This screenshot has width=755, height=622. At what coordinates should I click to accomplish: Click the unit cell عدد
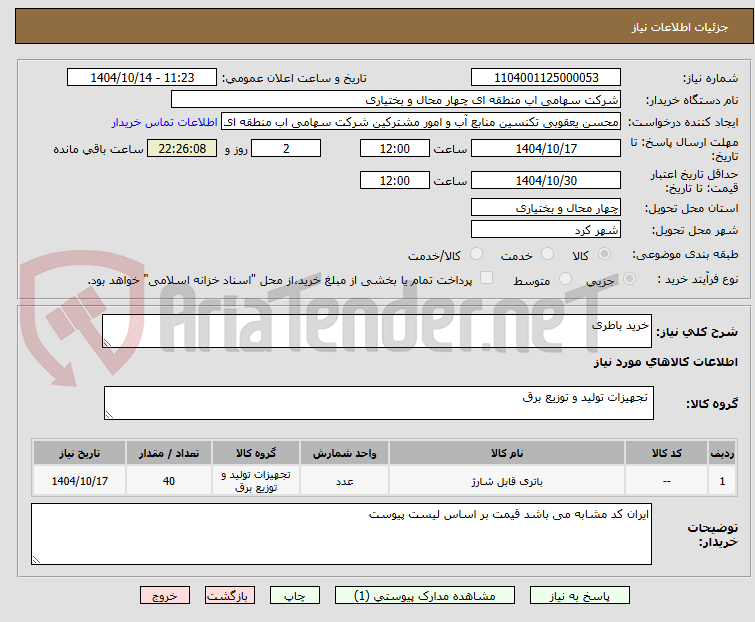pyautogui.click(x=345, y=481)
